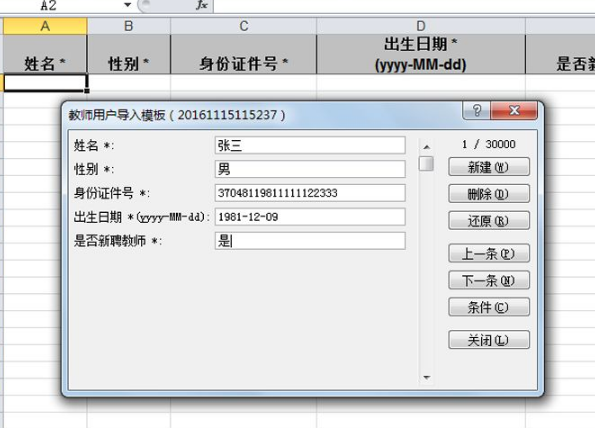This screenshot has height=428, width=595.
Task: Click the 1 / 30000 record counter
Action: point(489,144)
